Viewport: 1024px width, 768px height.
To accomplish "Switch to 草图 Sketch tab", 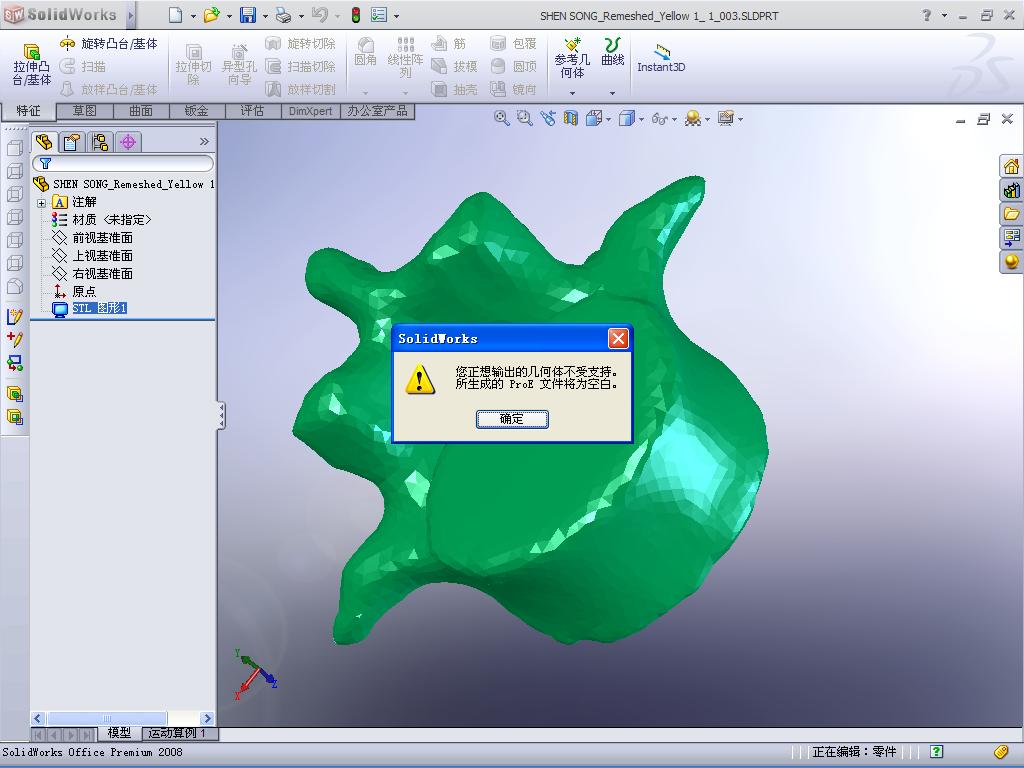I will point(84,111).
